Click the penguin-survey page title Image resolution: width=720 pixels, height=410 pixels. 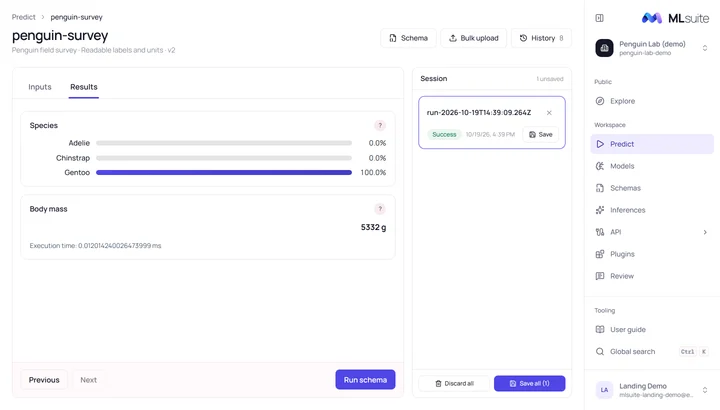[x=60, y=35]
